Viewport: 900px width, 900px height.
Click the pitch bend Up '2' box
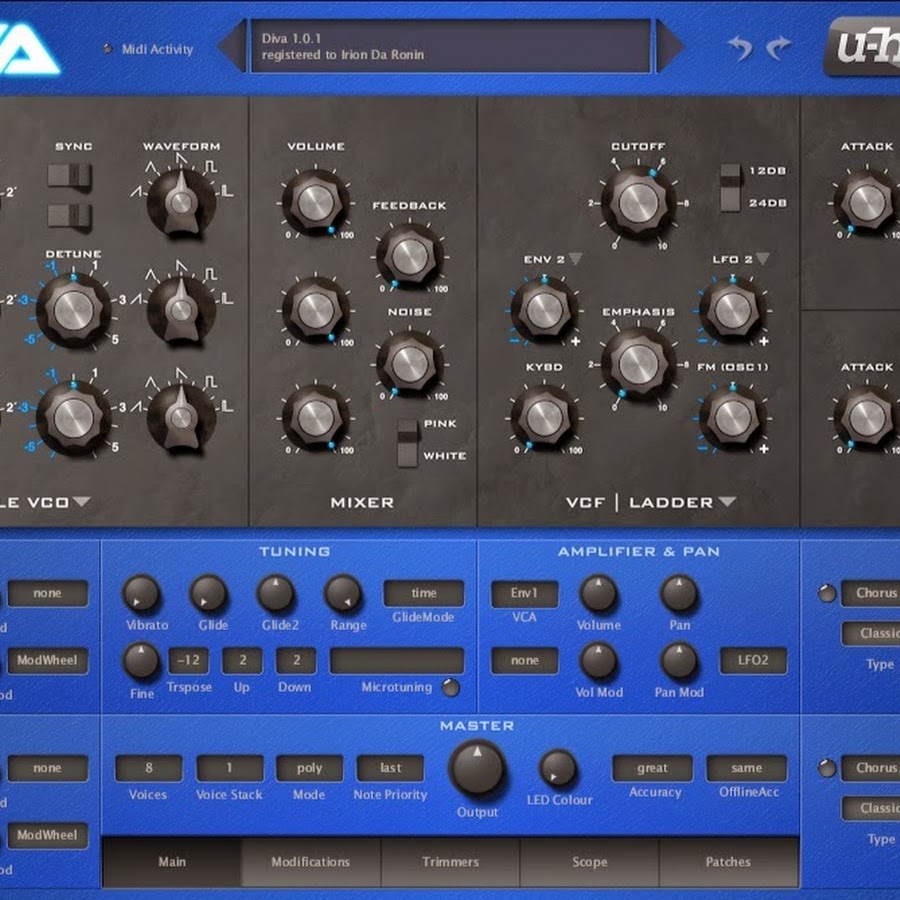242,661
